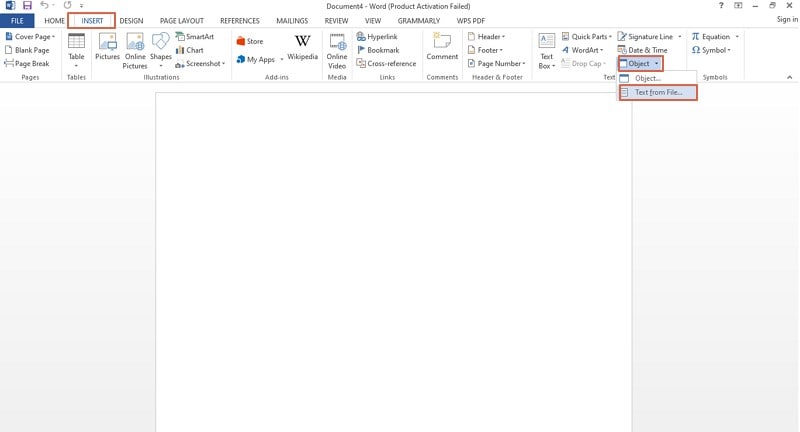Open the WordArt gallery

point(582,50)
